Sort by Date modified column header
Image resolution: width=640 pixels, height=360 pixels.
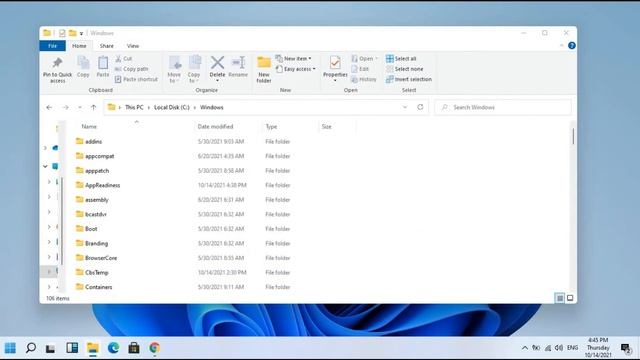[215, 127]
